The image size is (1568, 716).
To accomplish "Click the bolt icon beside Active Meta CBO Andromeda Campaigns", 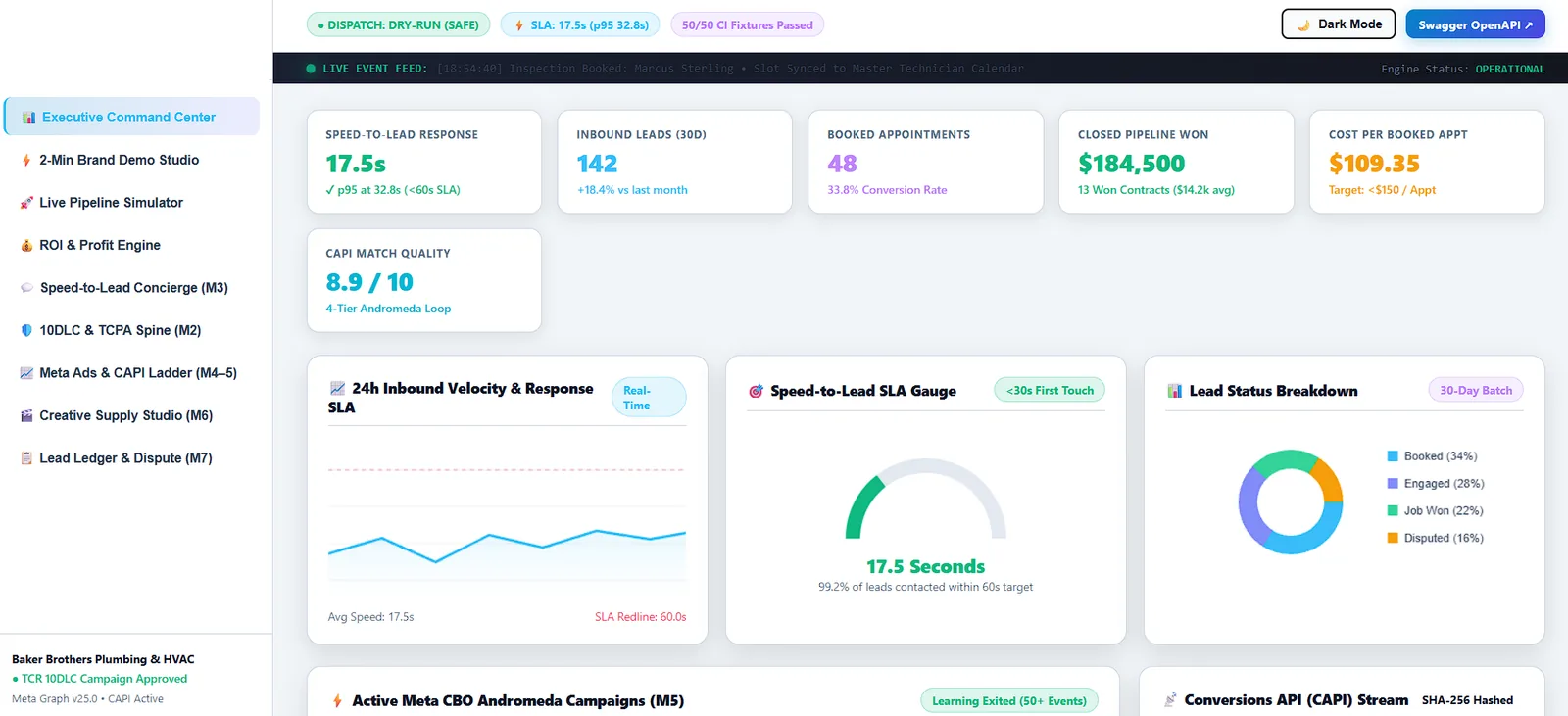I will [x=337, y=701].
